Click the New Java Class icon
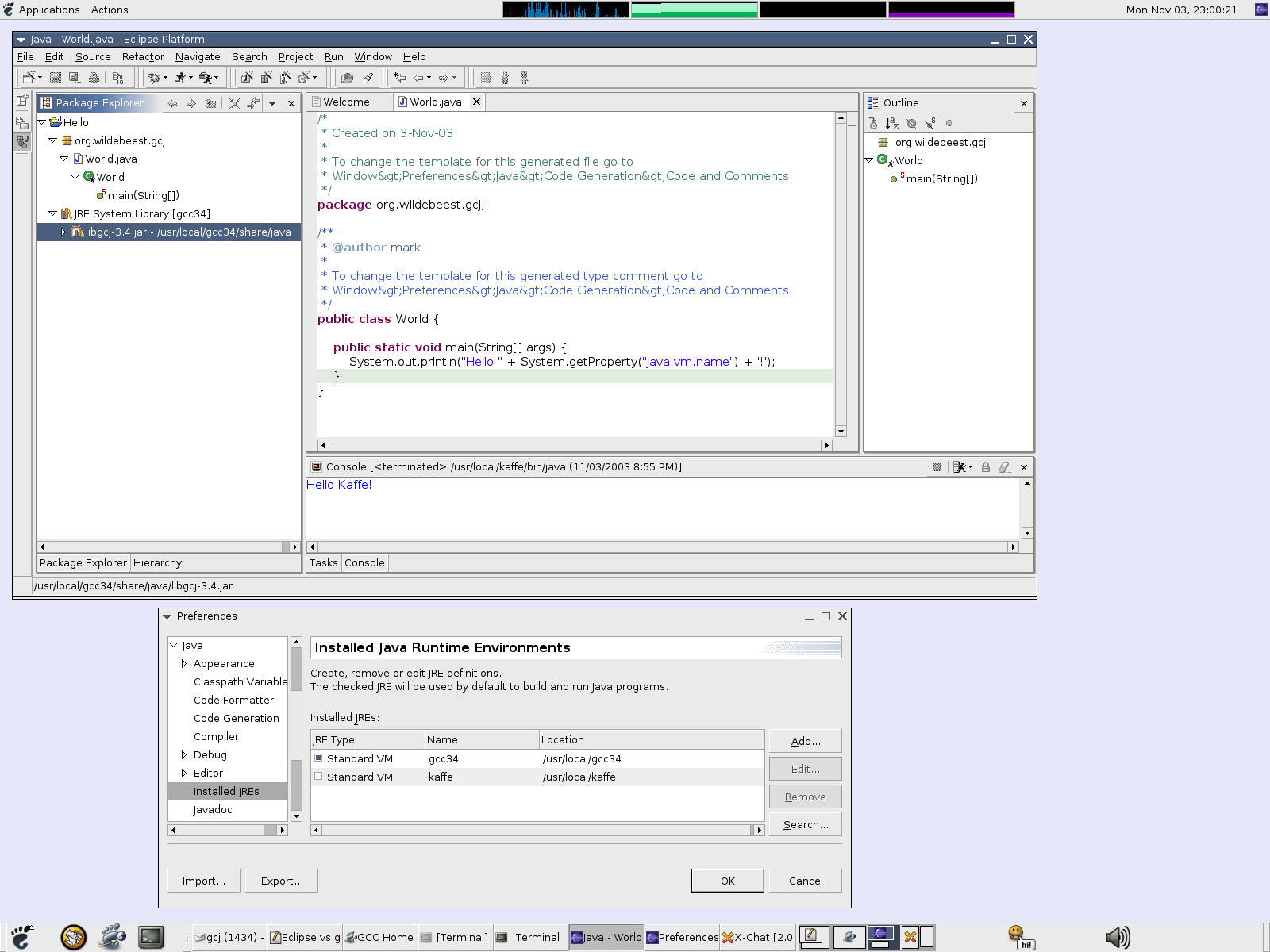 pos(286,78)
